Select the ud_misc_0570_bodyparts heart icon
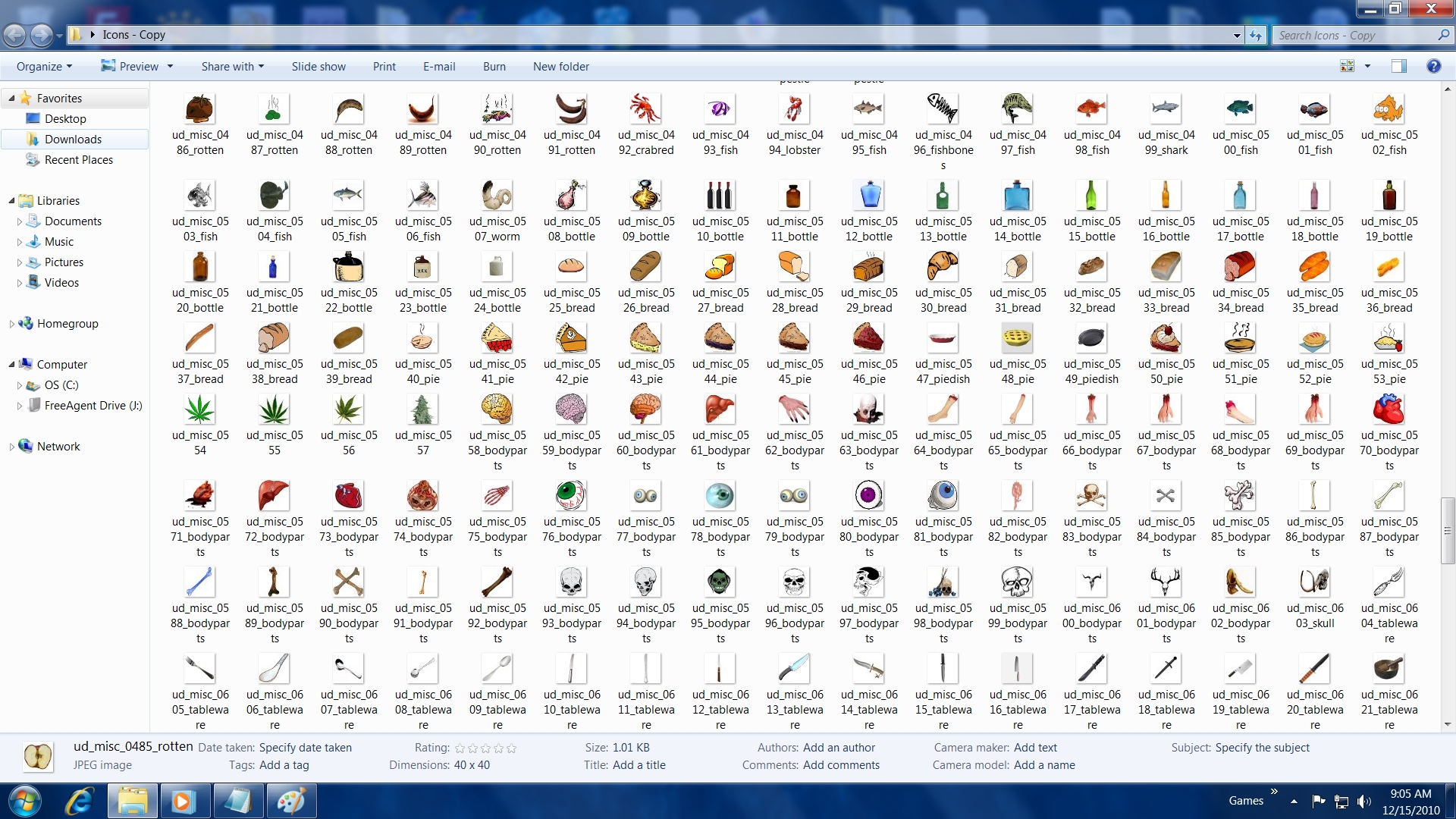 (1389, 410)
